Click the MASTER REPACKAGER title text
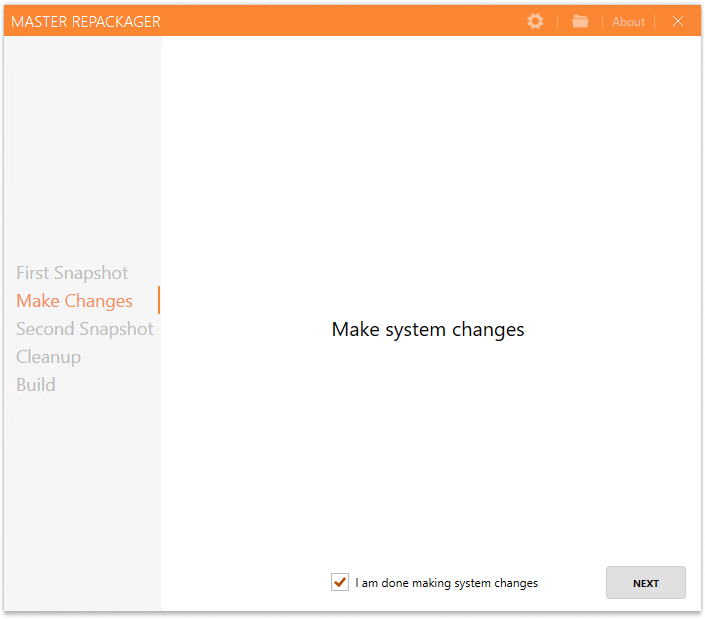 point(86,22)
